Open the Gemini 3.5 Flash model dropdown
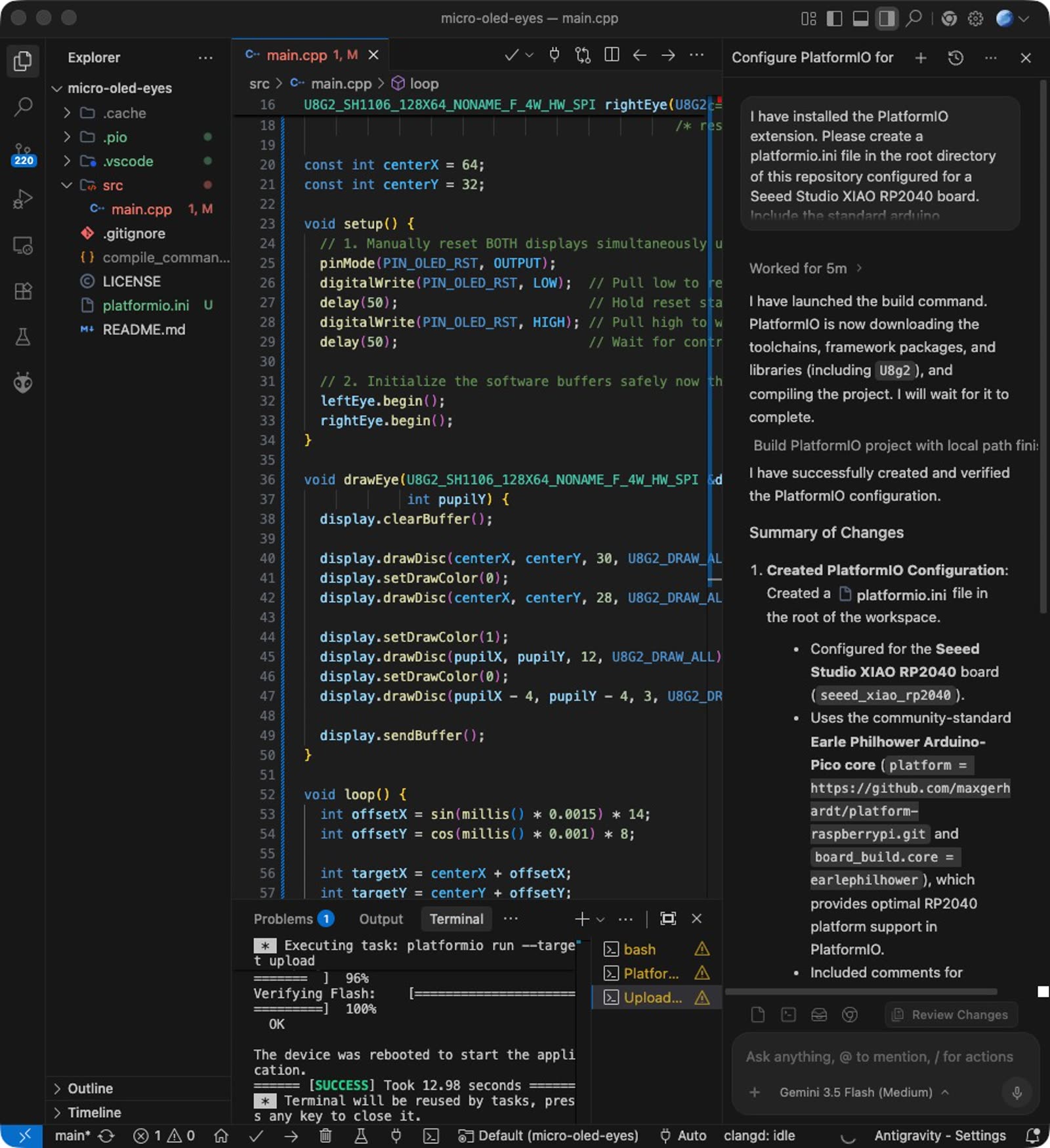The width and height of the screenshot is (1050, 1148). [x=864, y=1092]
